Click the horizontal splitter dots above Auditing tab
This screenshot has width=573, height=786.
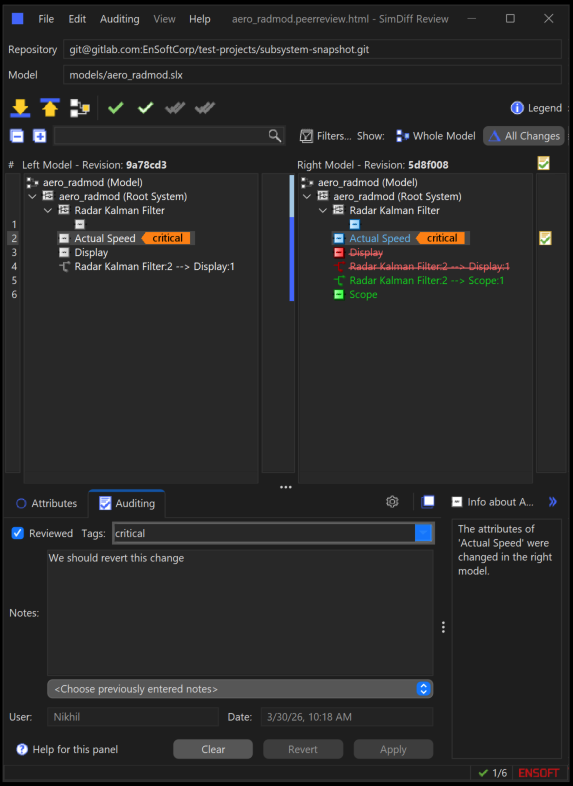286,487
